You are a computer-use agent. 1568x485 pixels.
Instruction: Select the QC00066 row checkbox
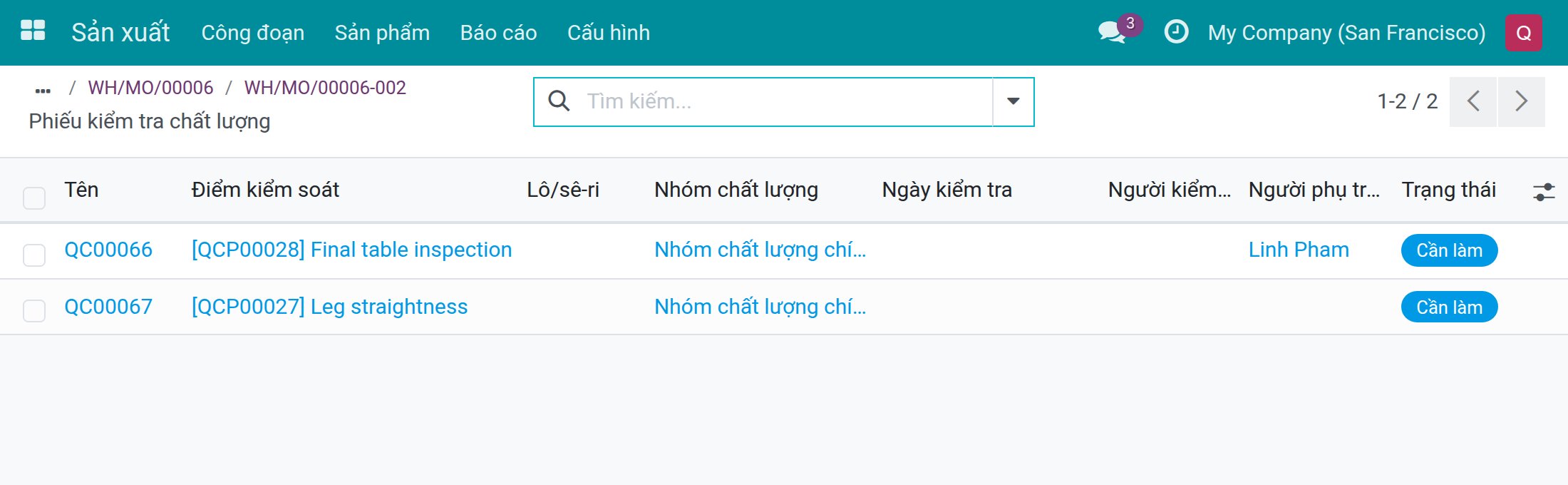(34, 255)
